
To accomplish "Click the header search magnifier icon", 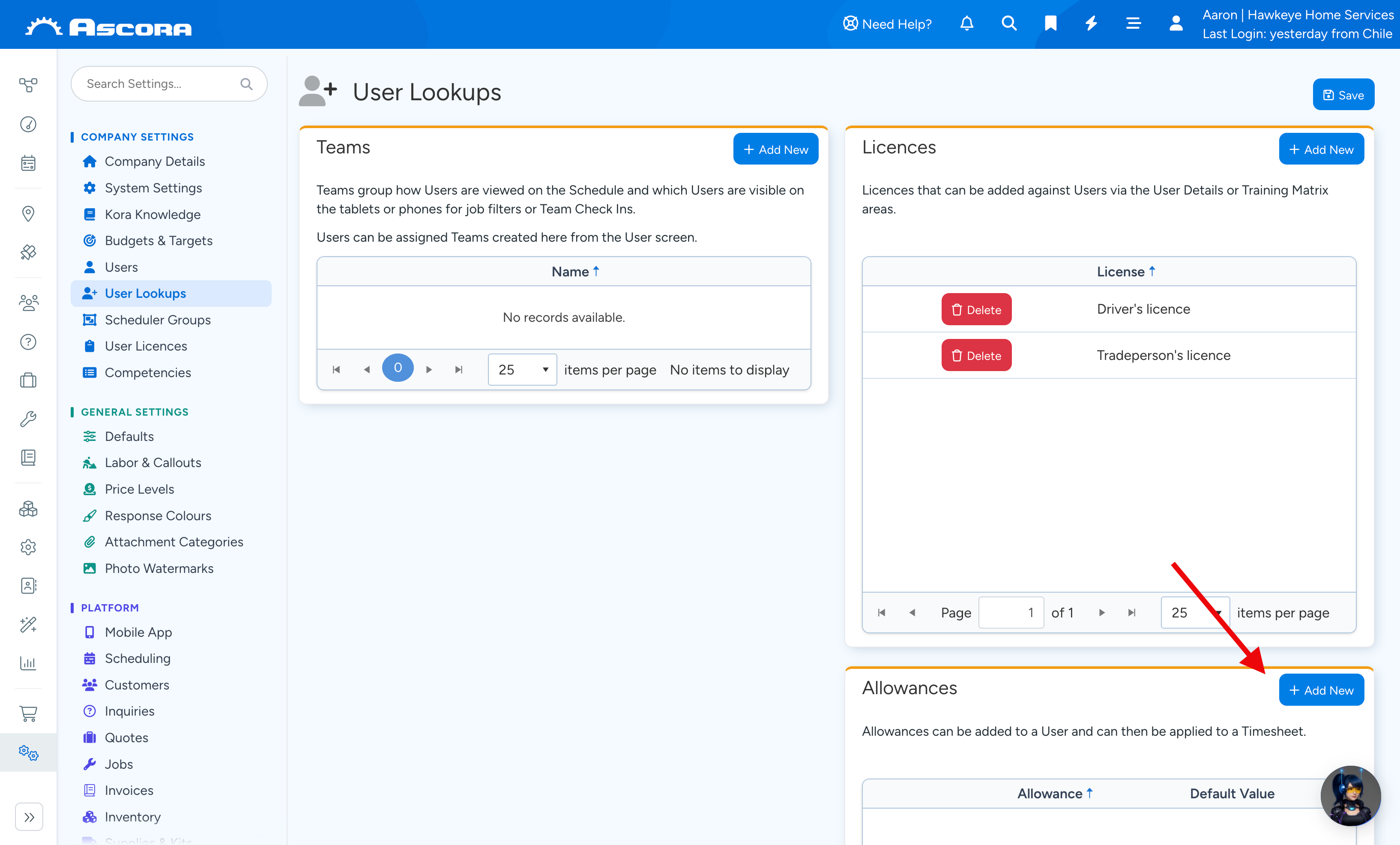I will (1008, 24).
